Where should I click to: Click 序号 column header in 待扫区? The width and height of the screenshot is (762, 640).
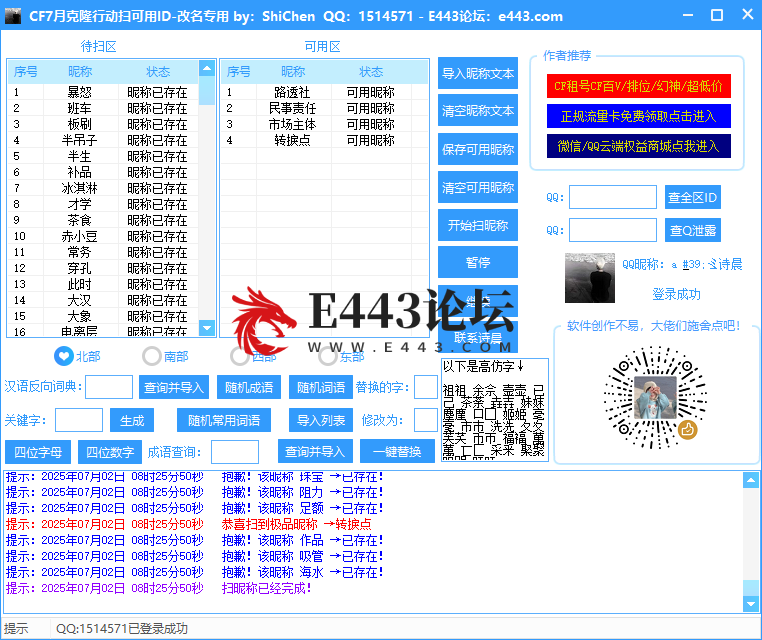tap(26, 72)
